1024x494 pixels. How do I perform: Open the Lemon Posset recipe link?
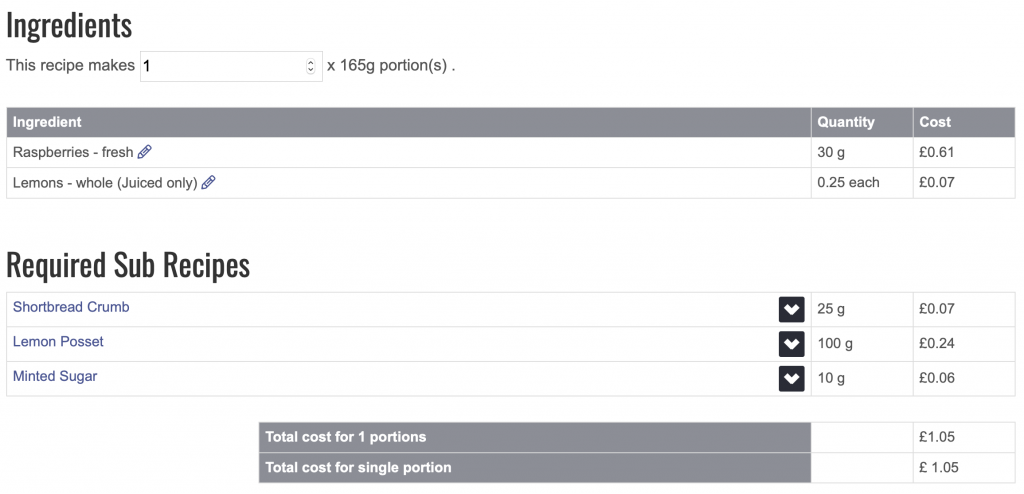click(x=58, y=342)
